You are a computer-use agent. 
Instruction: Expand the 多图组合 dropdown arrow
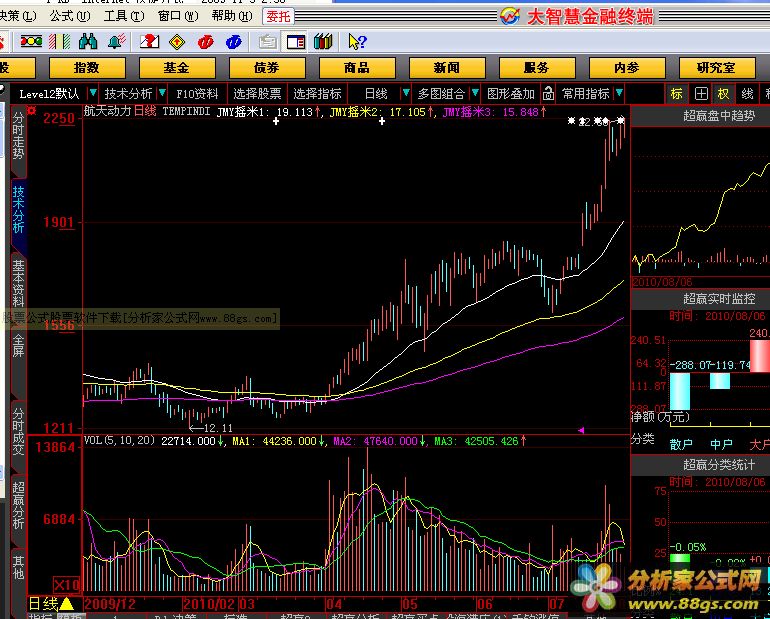(x=475, y=93)
